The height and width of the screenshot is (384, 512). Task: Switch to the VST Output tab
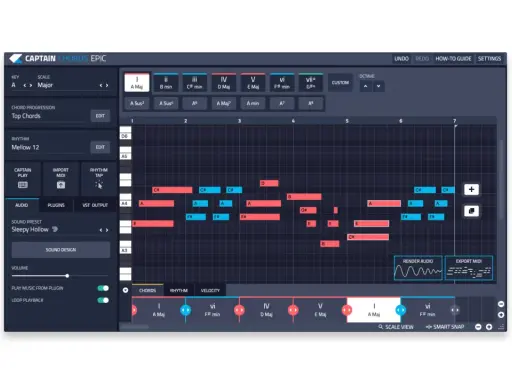coord(95,205)
